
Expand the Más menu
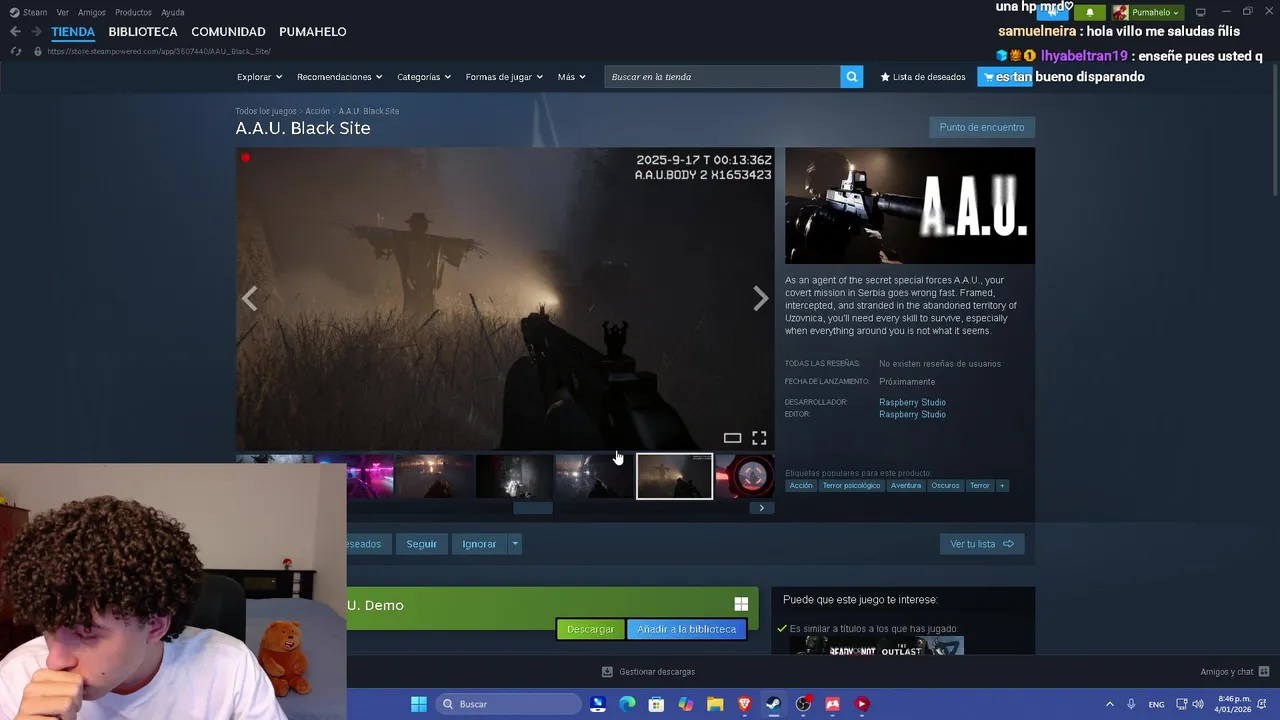tap(572, 77)
